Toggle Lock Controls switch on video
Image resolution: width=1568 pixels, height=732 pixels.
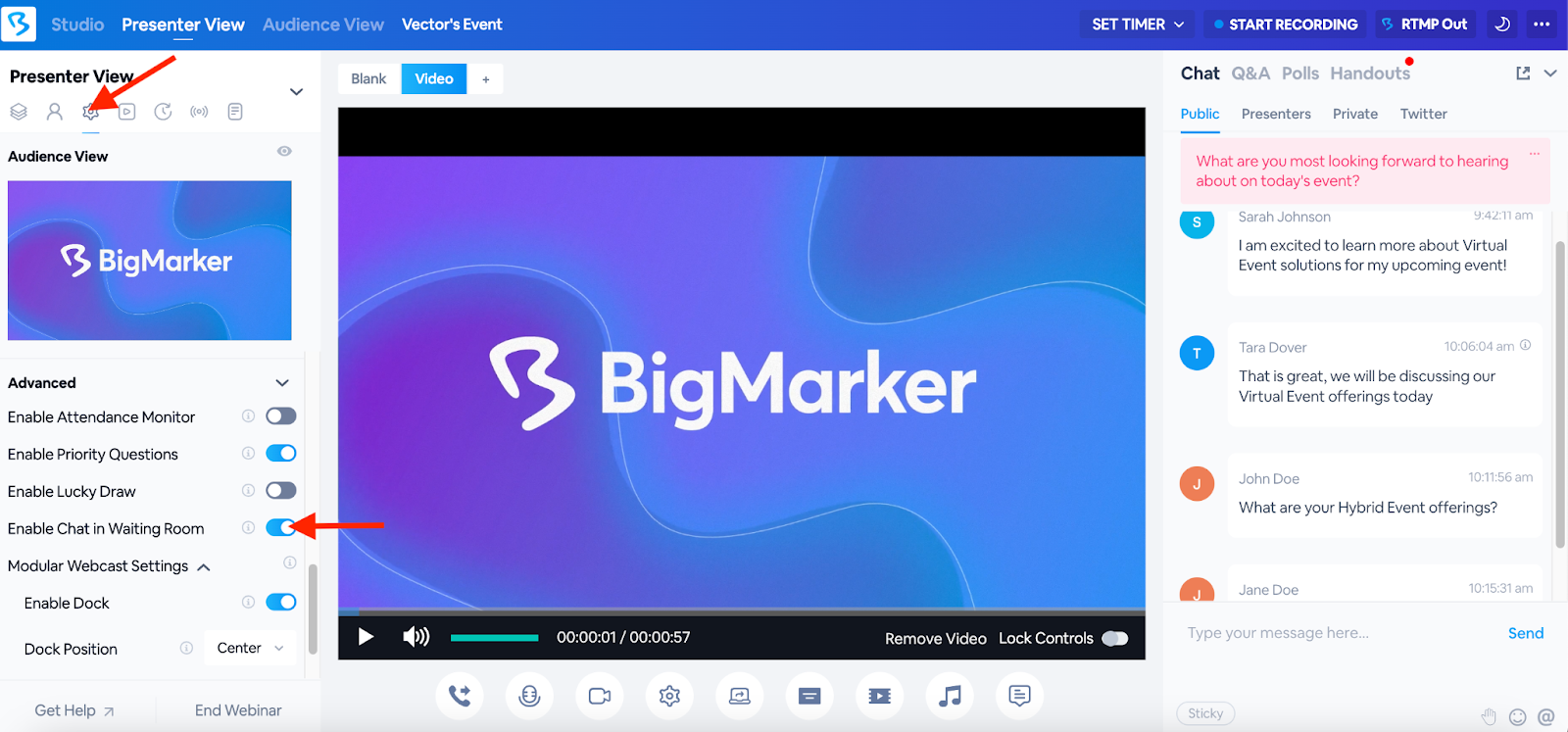click(x=1115, y=638)
